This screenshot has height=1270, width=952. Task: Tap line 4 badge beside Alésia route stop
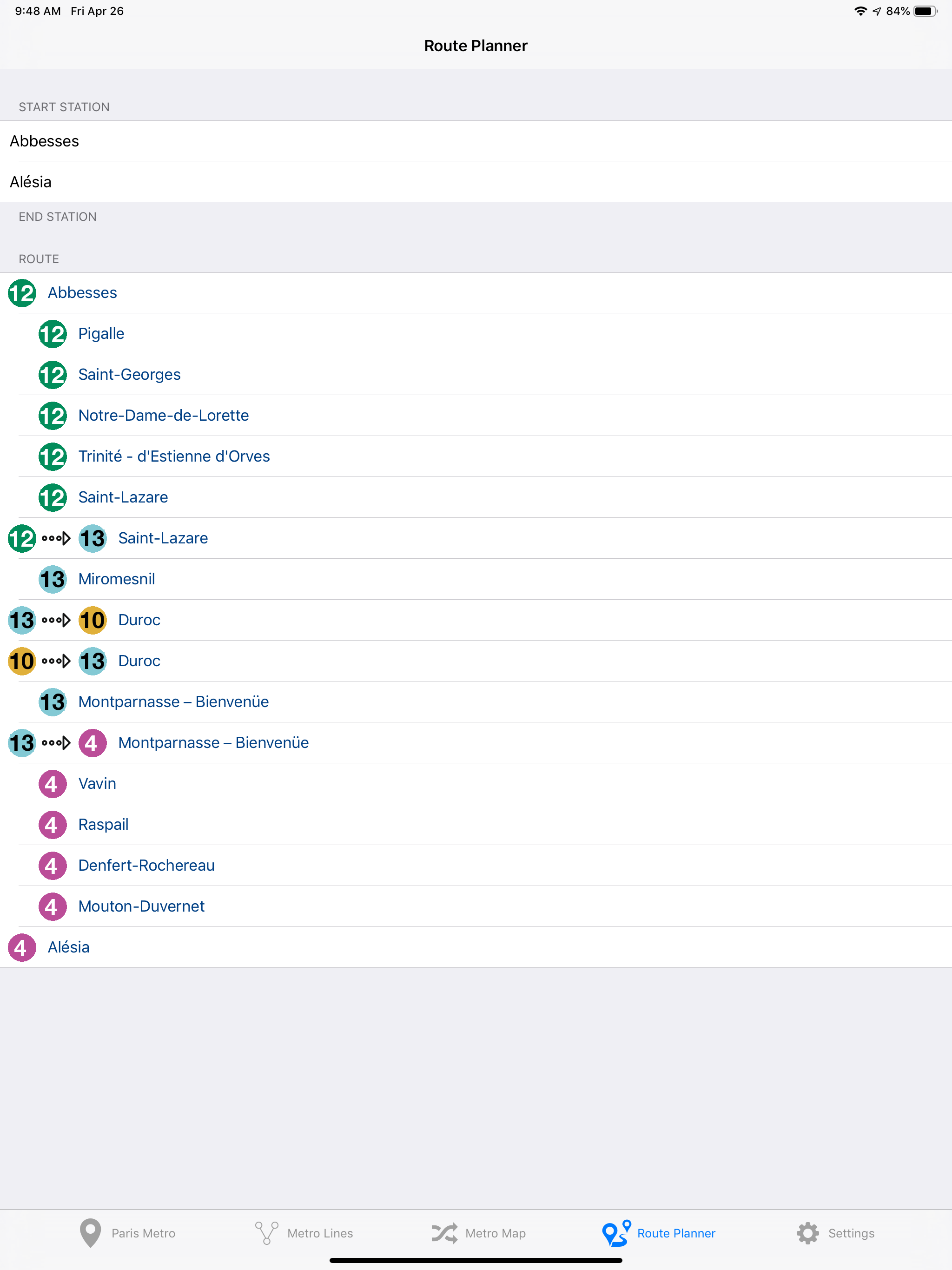click(22, 948)
